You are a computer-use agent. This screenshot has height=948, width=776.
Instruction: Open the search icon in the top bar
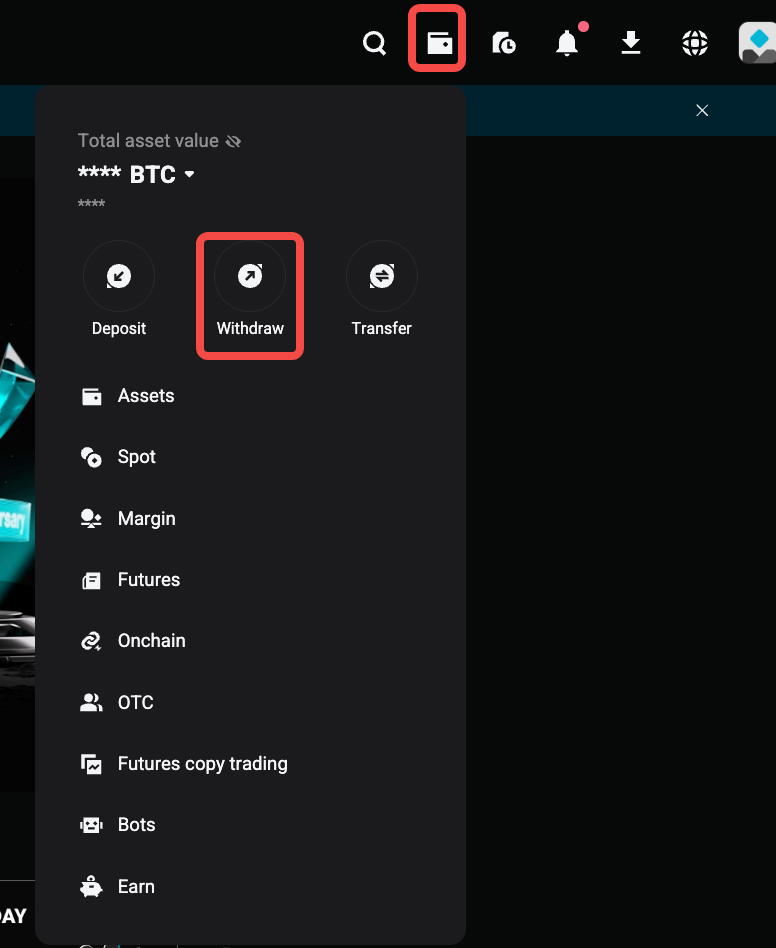(x=374, y=43)
